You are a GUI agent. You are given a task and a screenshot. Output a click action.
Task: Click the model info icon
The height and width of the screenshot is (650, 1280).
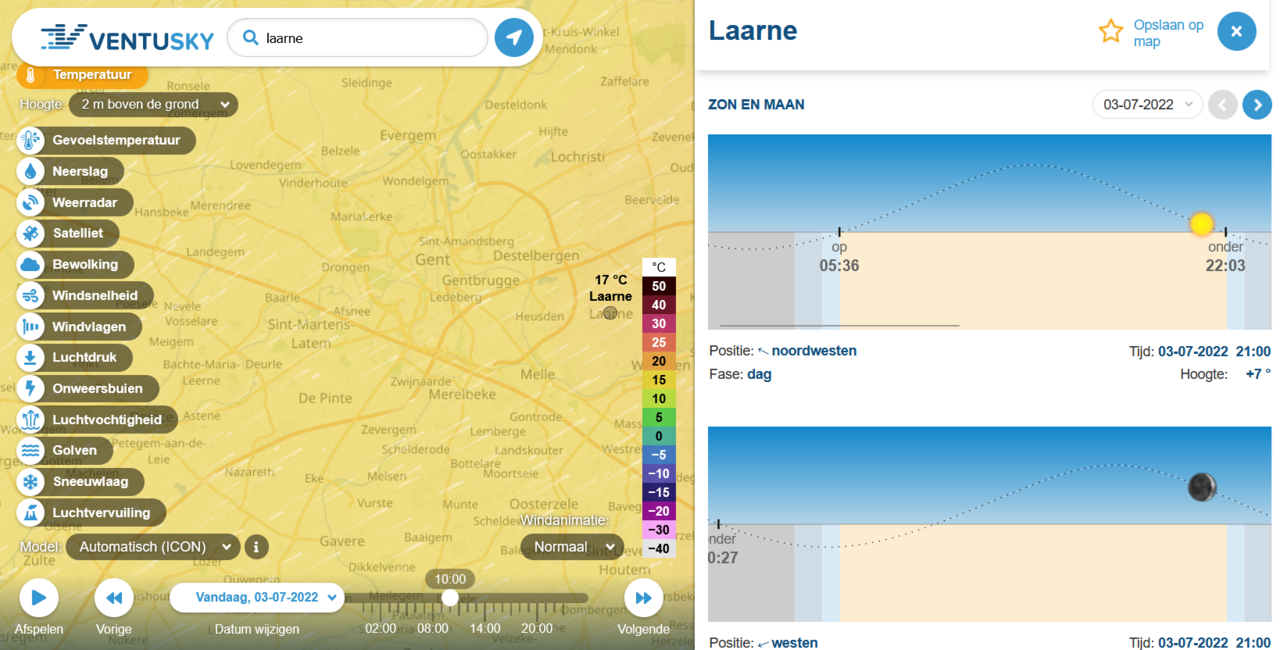click(256, 547)
